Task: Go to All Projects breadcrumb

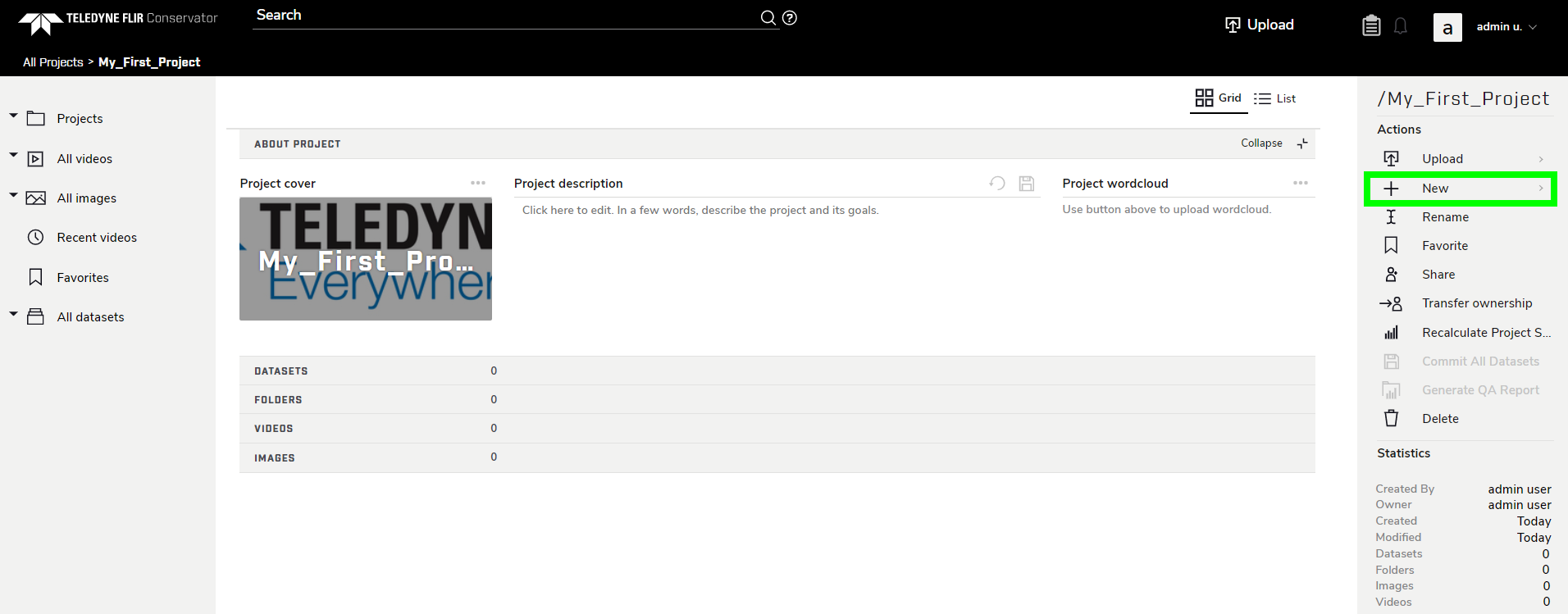Action: coord(53,62)
